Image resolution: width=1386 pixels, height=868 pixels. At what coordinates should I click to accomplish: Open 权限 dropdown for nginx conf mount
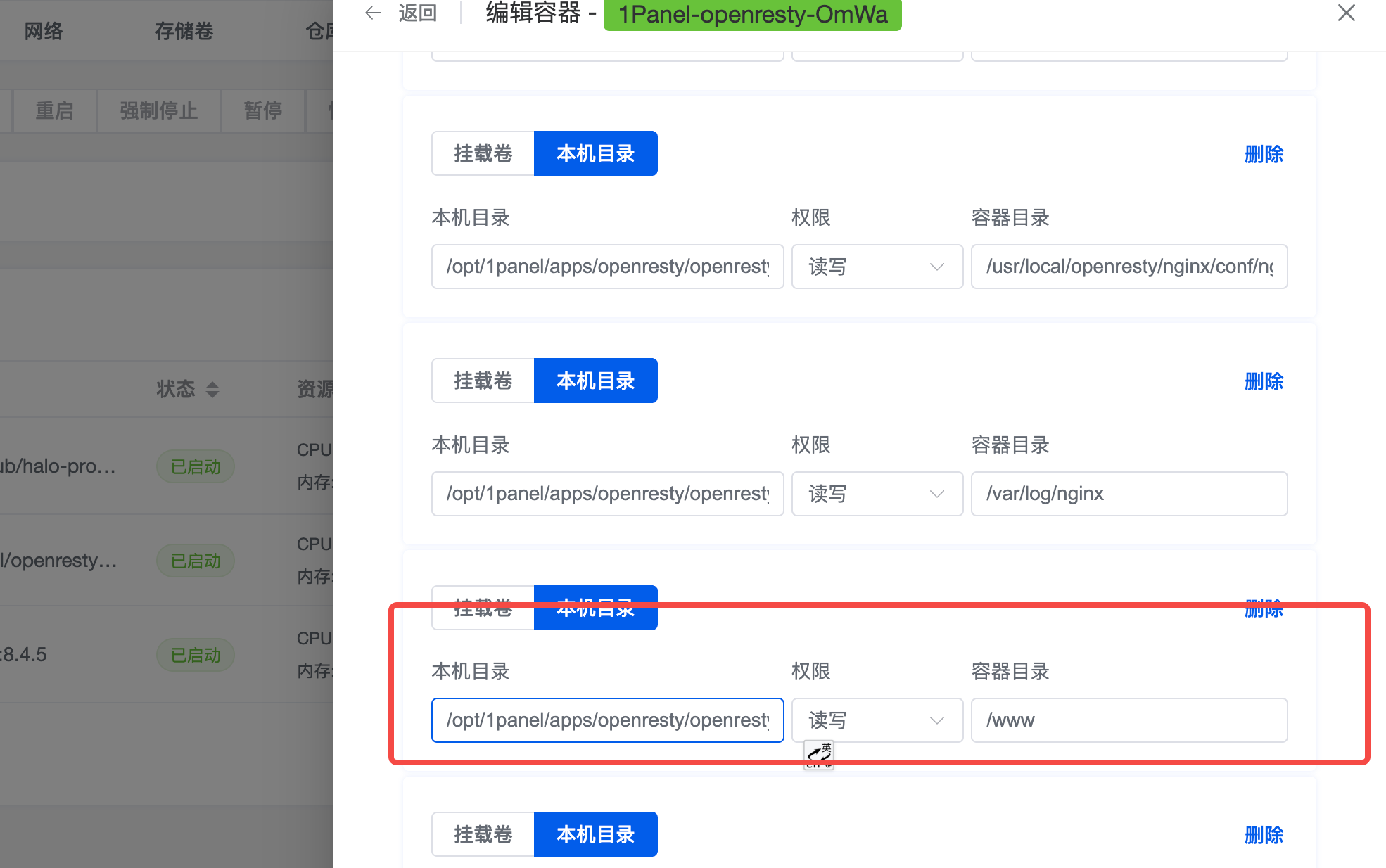877,267
